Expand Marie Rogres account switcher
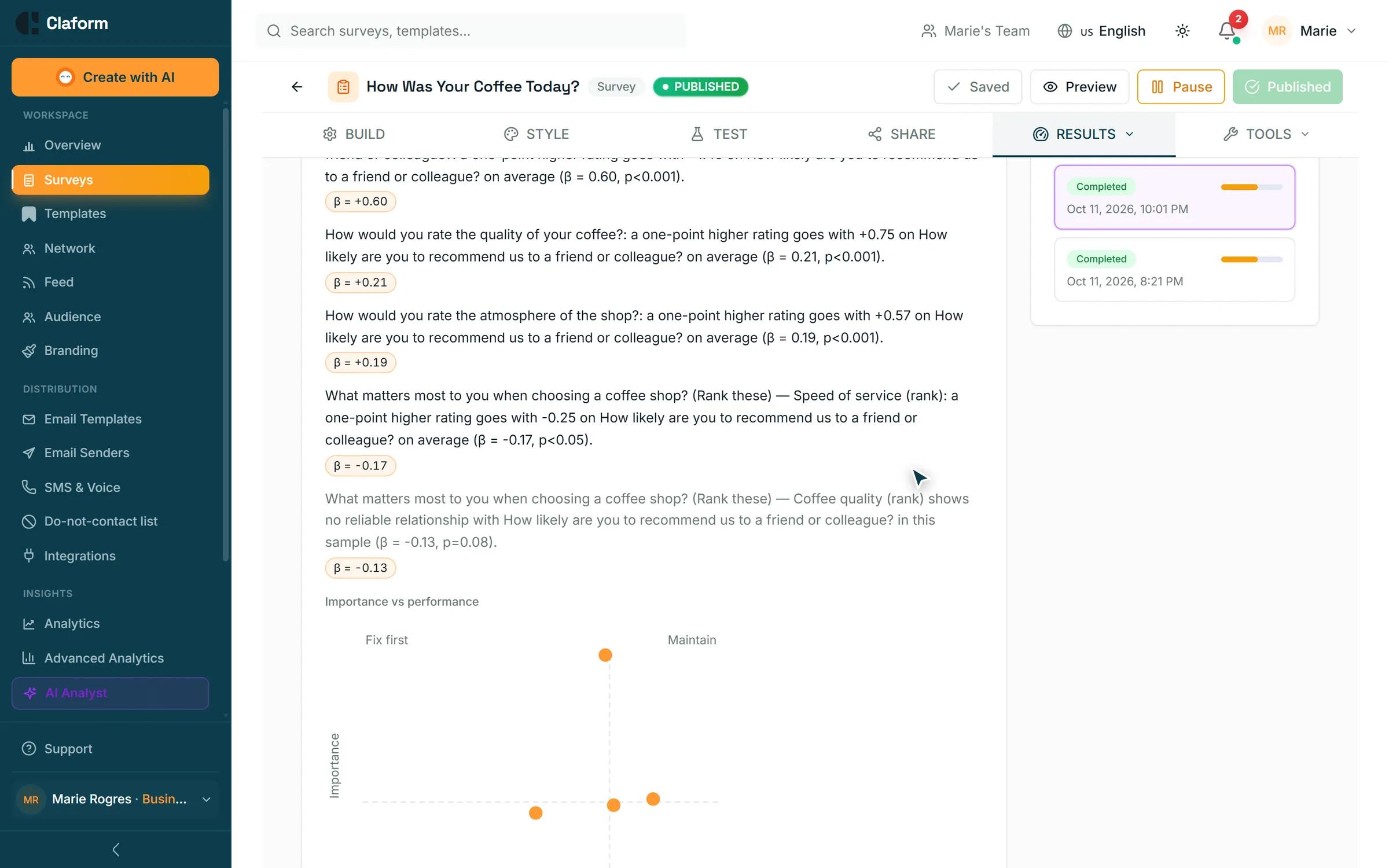This screenshot has height=868, width=1389. (x=206, y=799)
